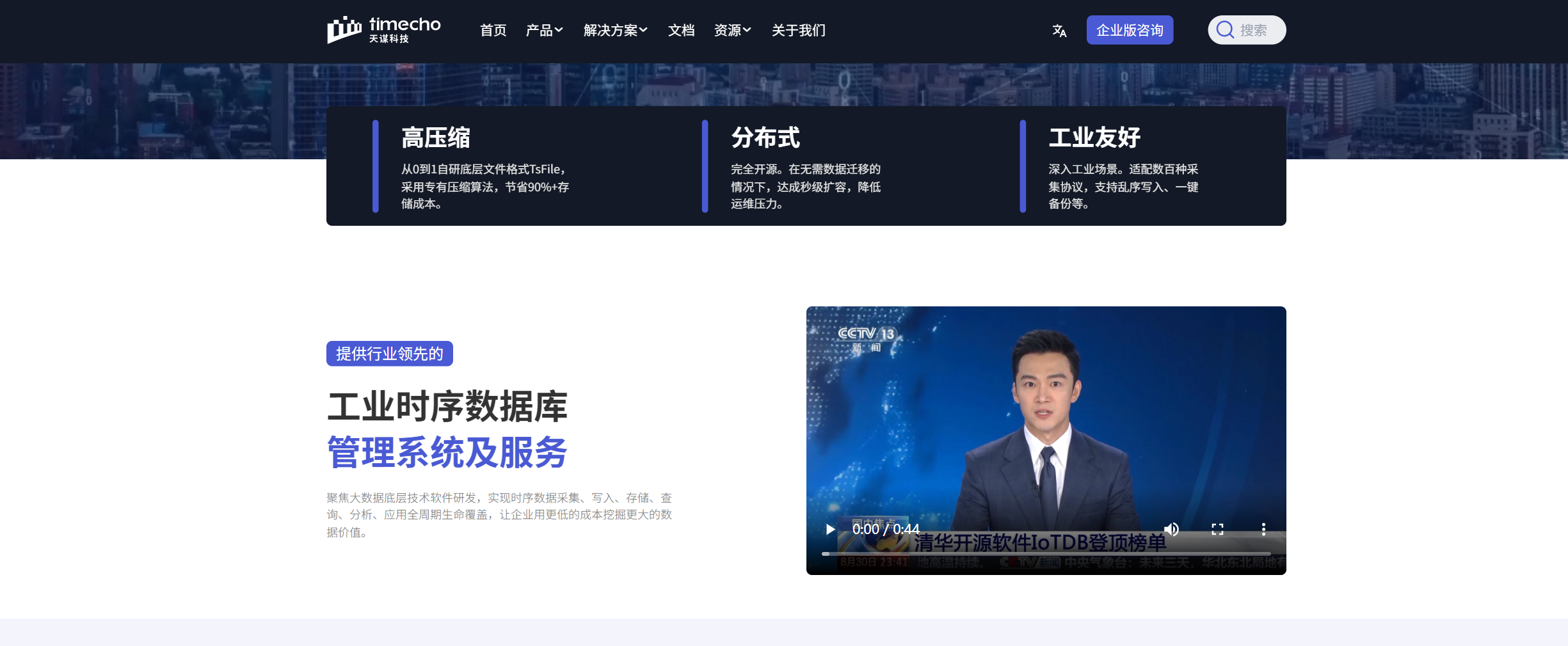This screenshot has height=646, width=1568.
Task: Click the 0:00 / 0:44 timestamp
Action: pos(886,529)
